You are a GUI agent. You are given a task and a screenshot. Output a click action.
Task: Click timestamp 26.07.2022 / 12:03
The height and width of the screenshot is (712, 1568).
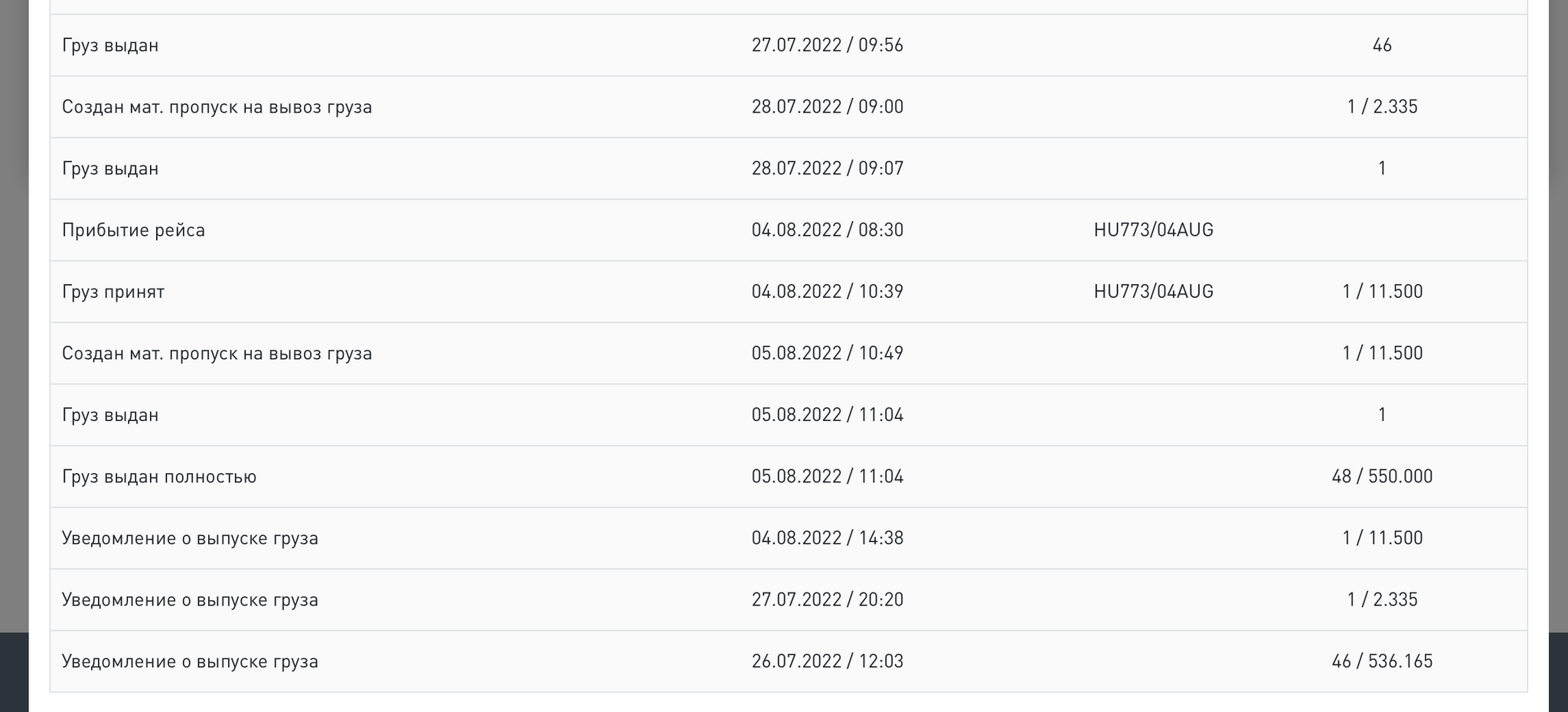[x=827, y=661]
